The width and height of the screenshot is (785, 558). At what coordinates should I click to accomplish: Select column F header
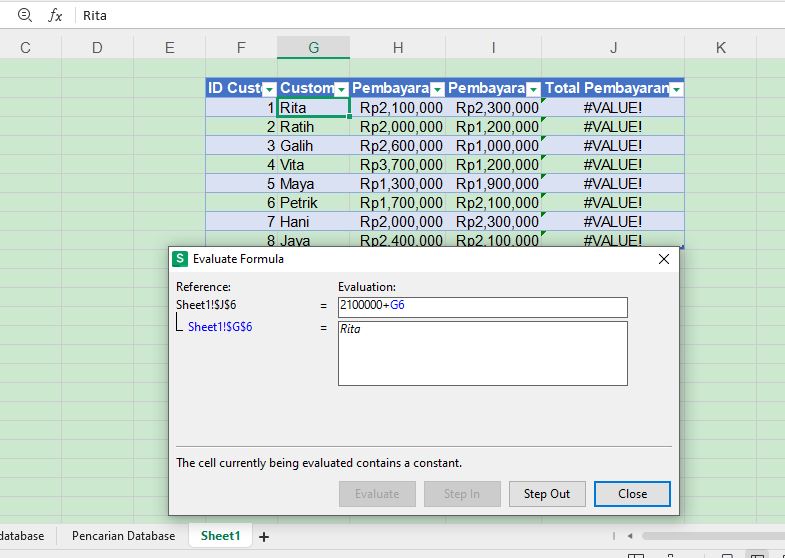(x=241, y=48)
